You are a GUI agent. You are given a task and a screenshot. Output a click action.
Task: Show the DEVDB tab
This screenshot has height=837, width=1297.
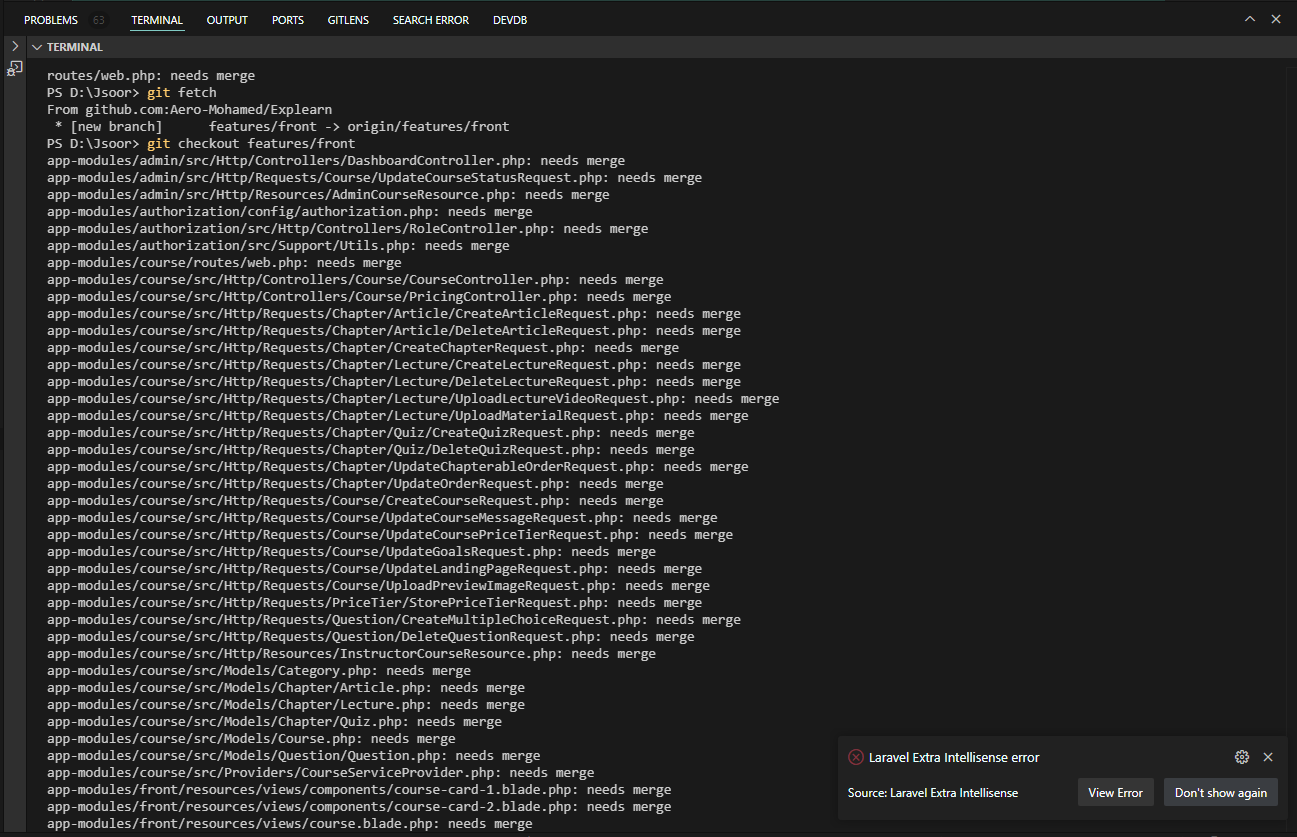(510, 20)
